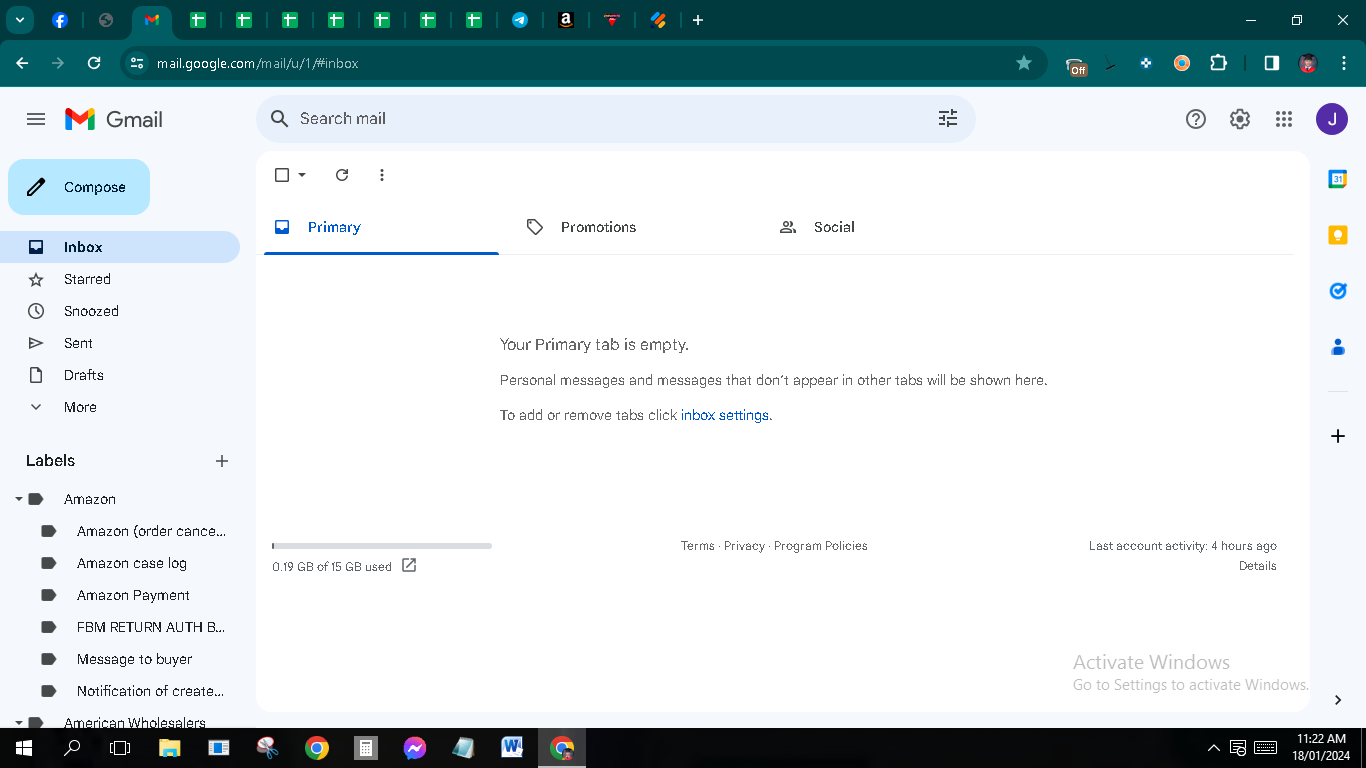Show hidden system tray icons

point(1214,748)
